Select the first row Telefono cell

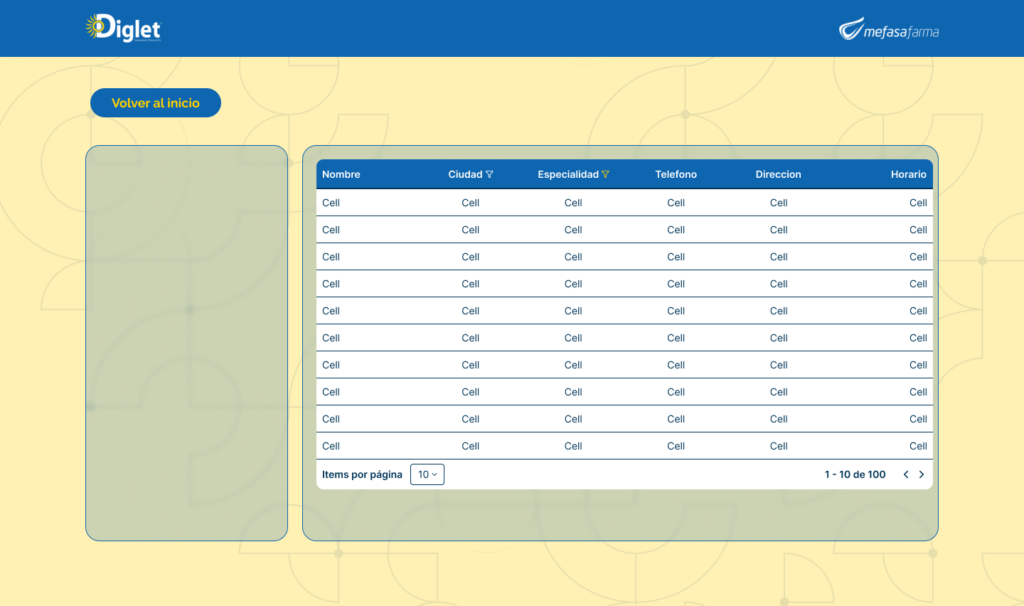[676, 203]
